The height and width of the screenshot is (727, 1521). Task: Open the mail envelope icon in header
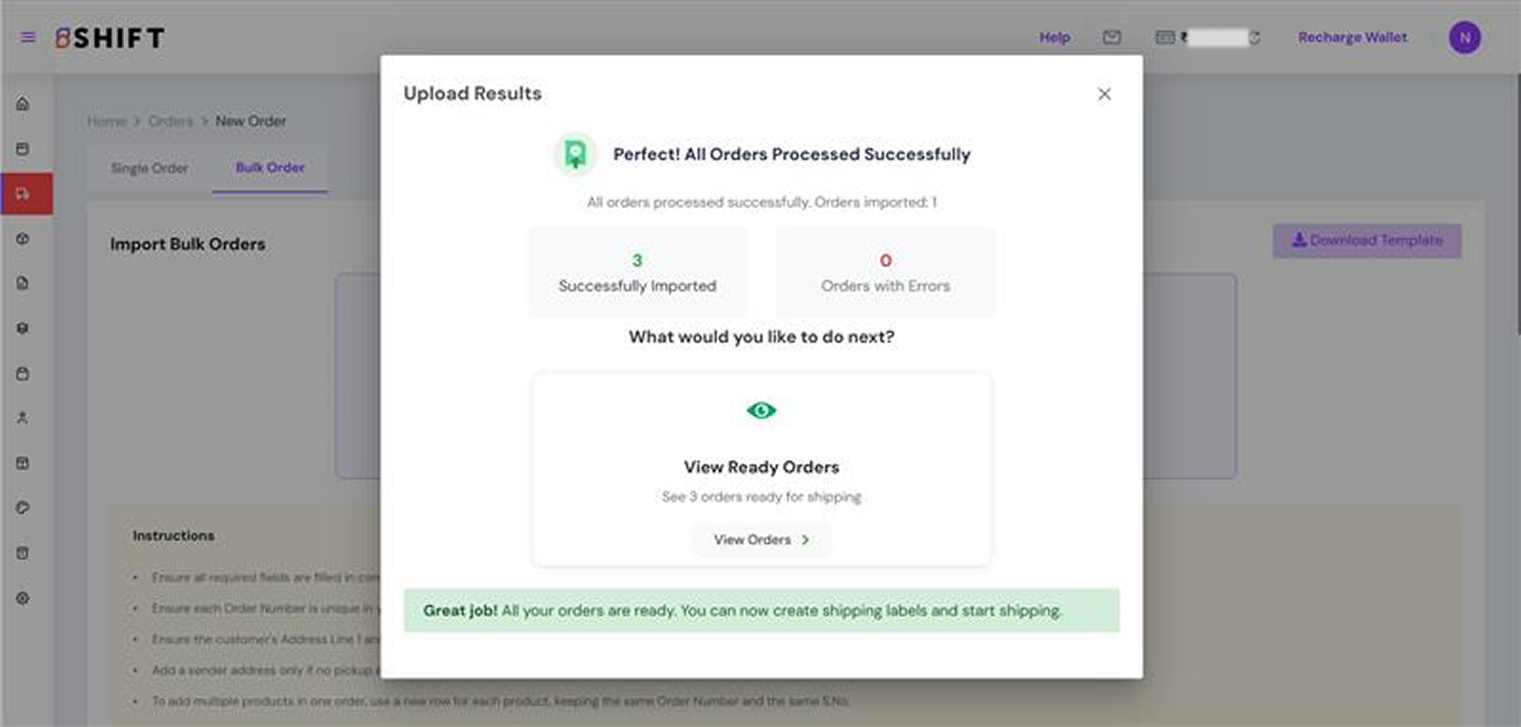pos(1111,38)
